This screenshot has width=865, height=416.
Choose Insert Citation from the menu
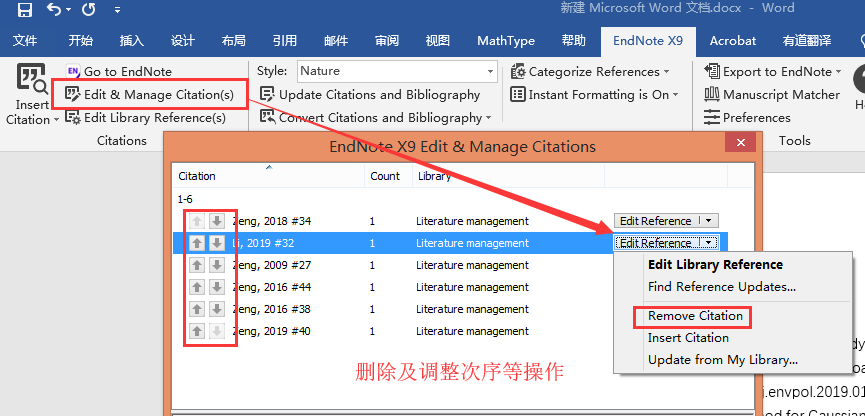pos(688,338)
